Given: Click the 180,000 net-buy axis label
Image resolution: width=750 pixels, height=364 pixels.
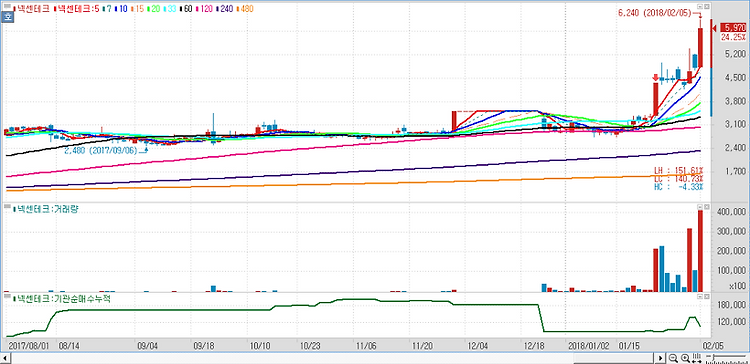Looking at the screenshot, I should 731,305.
